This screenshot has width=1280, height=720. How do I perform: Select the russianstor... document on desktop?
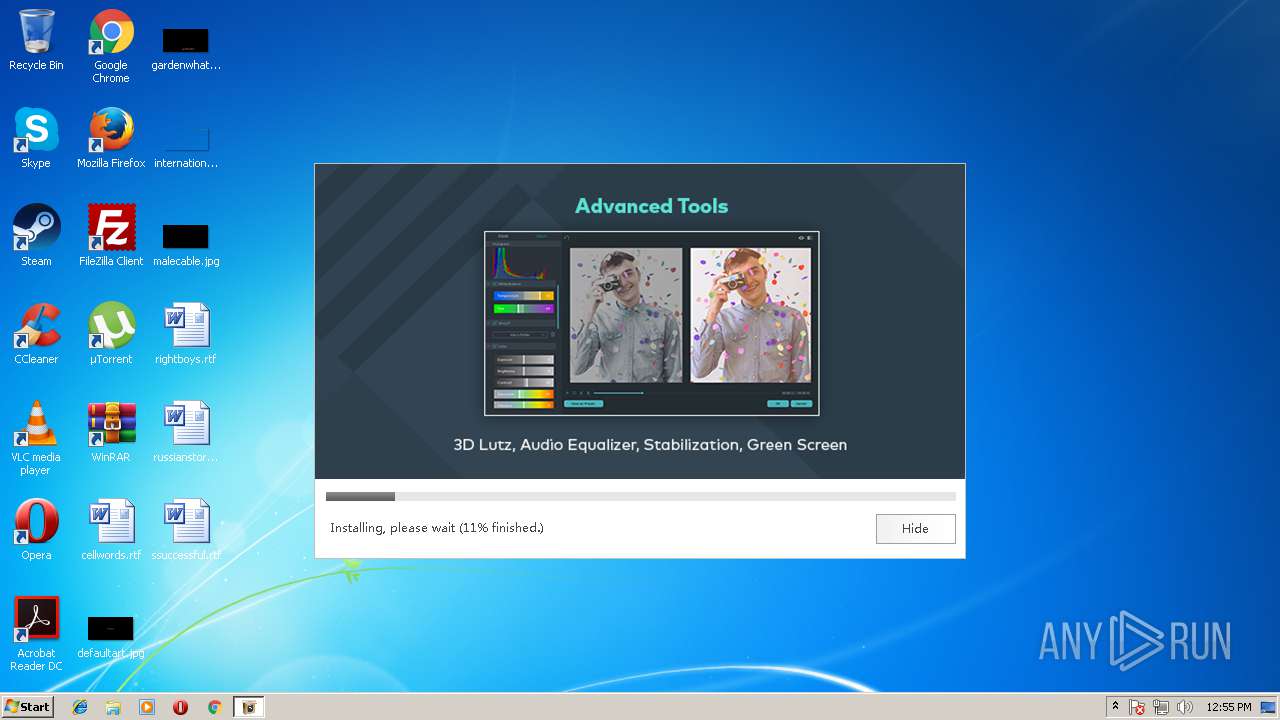coord(186,432)
